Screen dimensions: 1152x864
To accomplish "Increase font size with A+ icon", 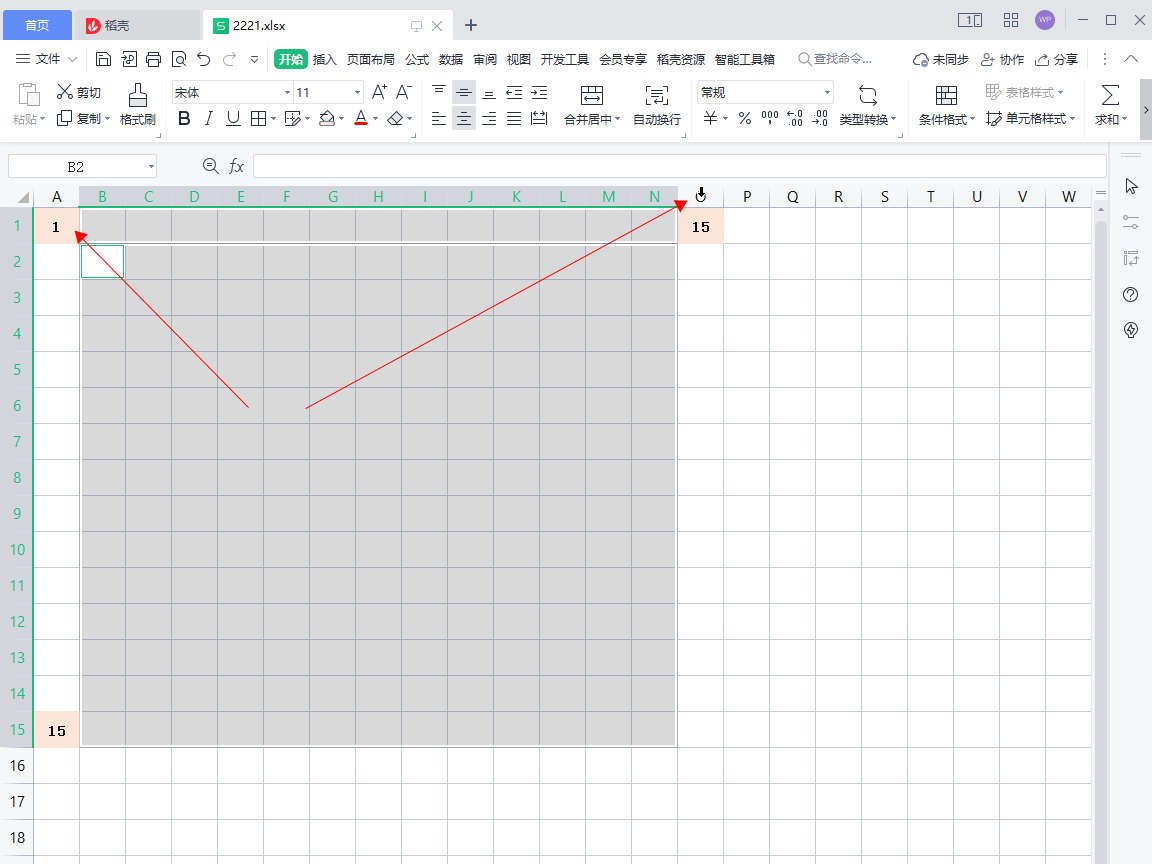I will [x=379, y=92].
